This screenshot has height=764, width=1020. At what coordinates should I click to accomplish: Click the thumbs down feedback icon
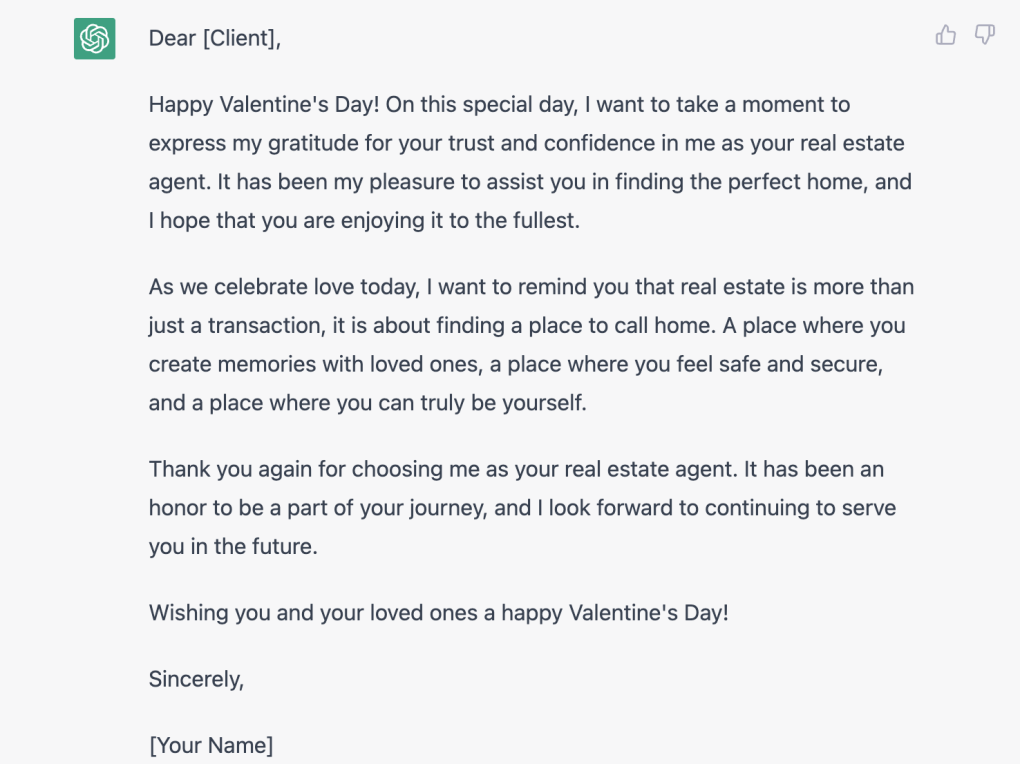[985, 36]
